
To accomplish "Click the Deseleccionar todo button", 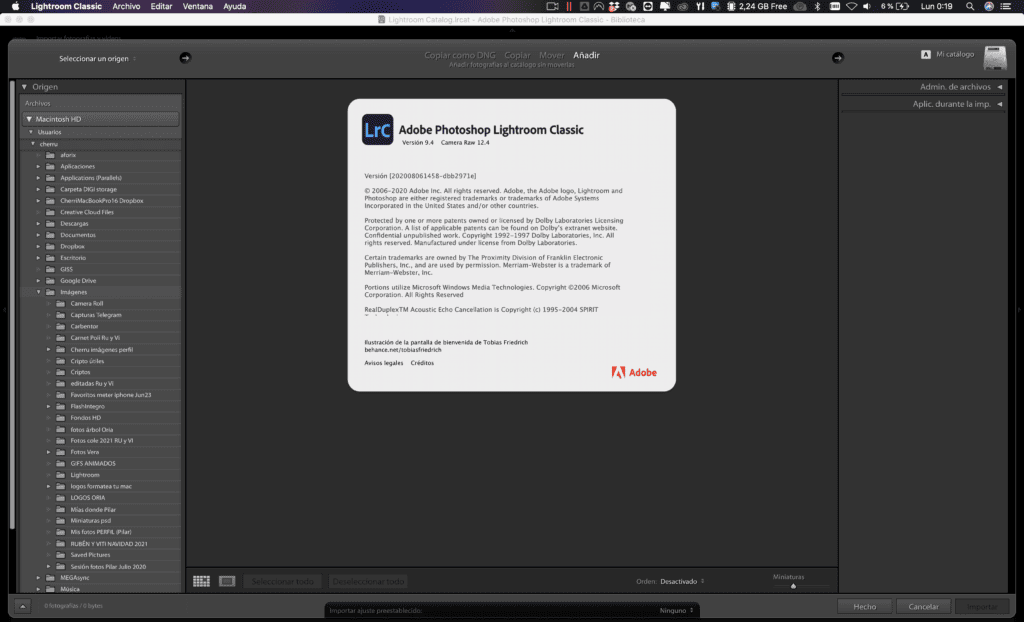I will pos(368,581).
